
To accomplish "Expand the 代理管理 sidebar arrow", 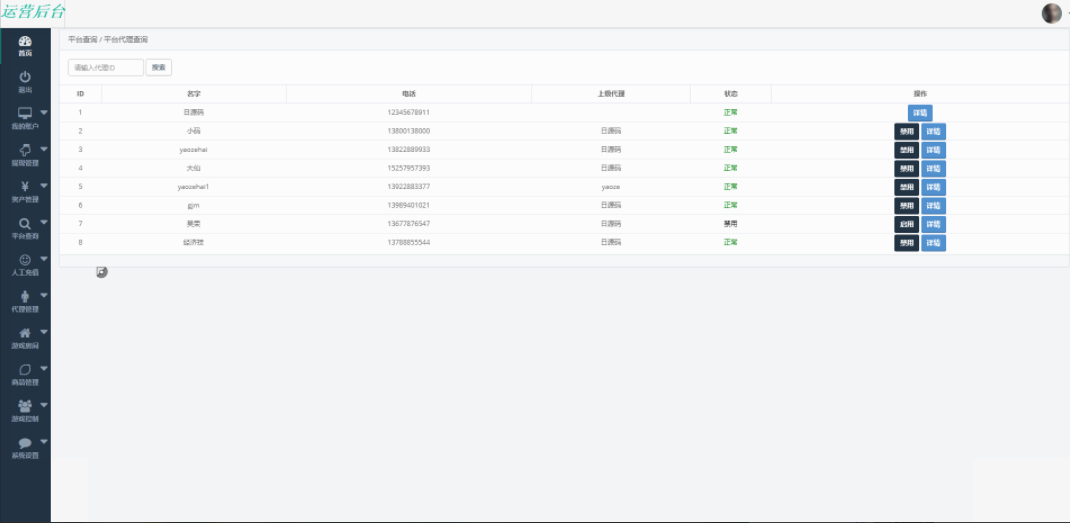I will [x=44, y=295].
